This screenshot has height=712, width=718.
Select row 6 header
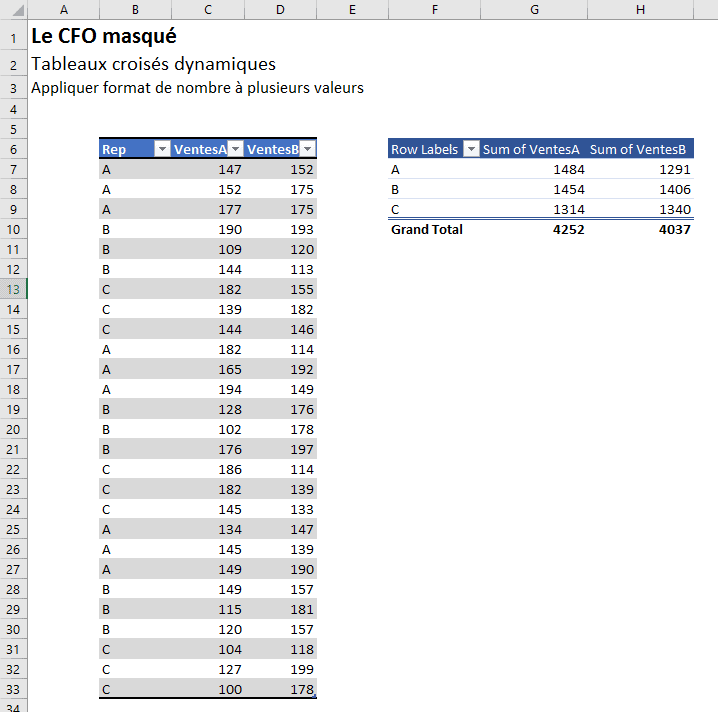point(14,149)
